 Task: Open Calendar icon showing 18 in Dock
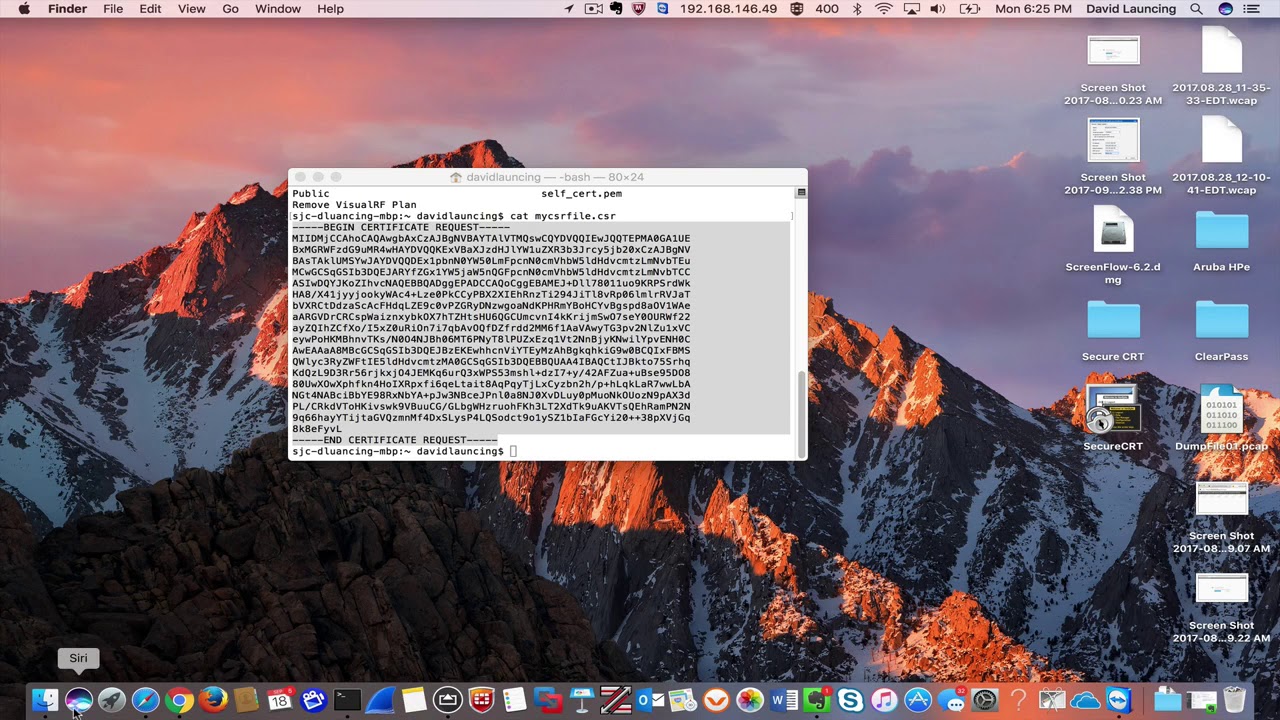pyautogui.click(x=280, y=700)
